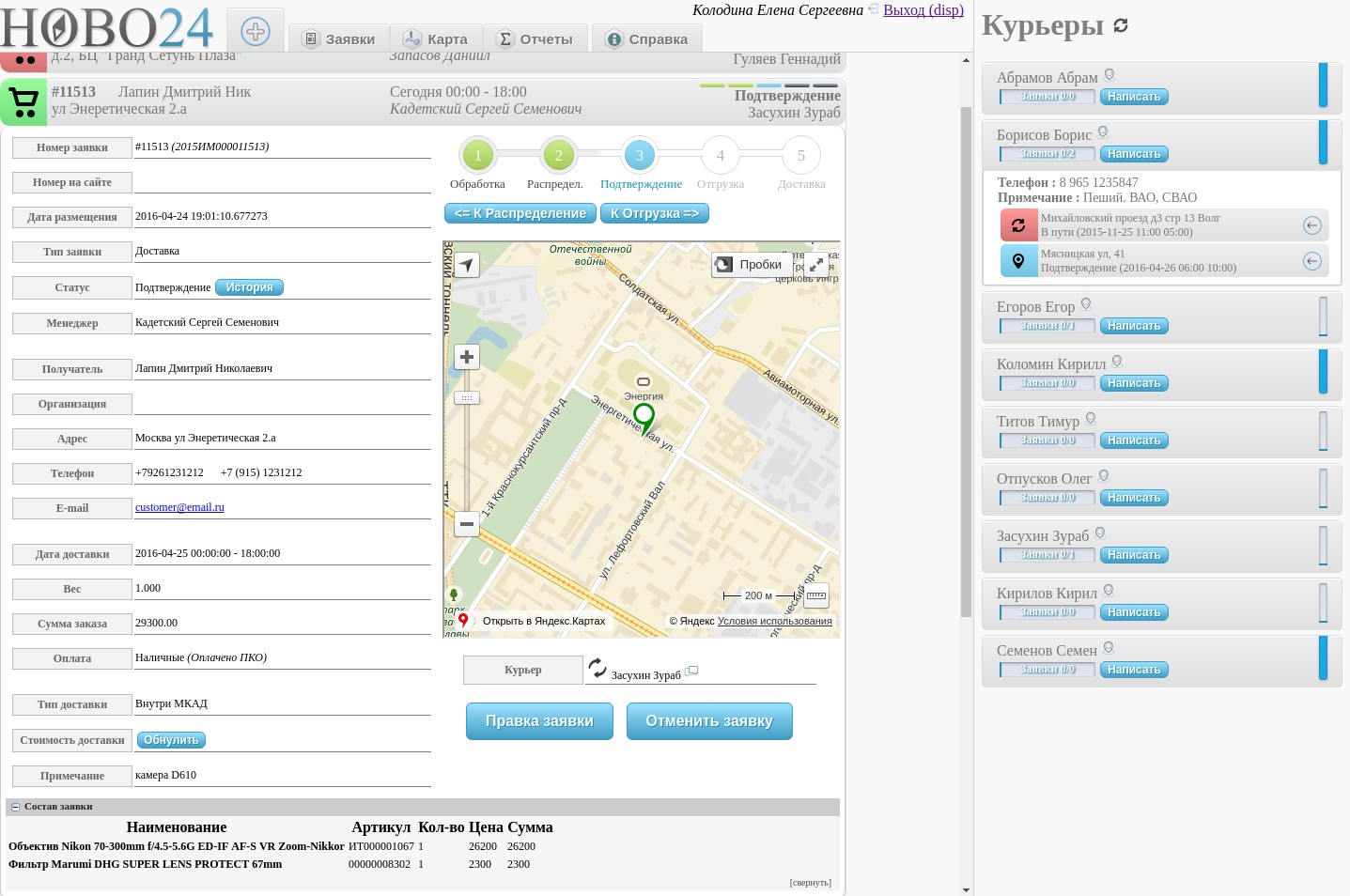Click the green delivery marker on map
1350x896 pixels.
pyautogui.click(x=644, y=419)
